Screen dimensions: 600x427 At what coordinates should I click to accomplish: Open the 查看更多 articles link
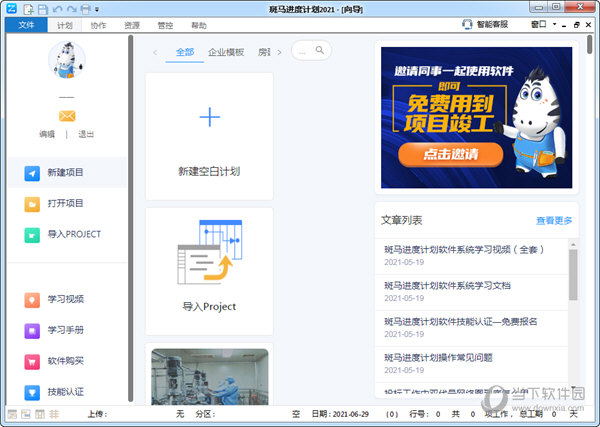click(553, 220)
